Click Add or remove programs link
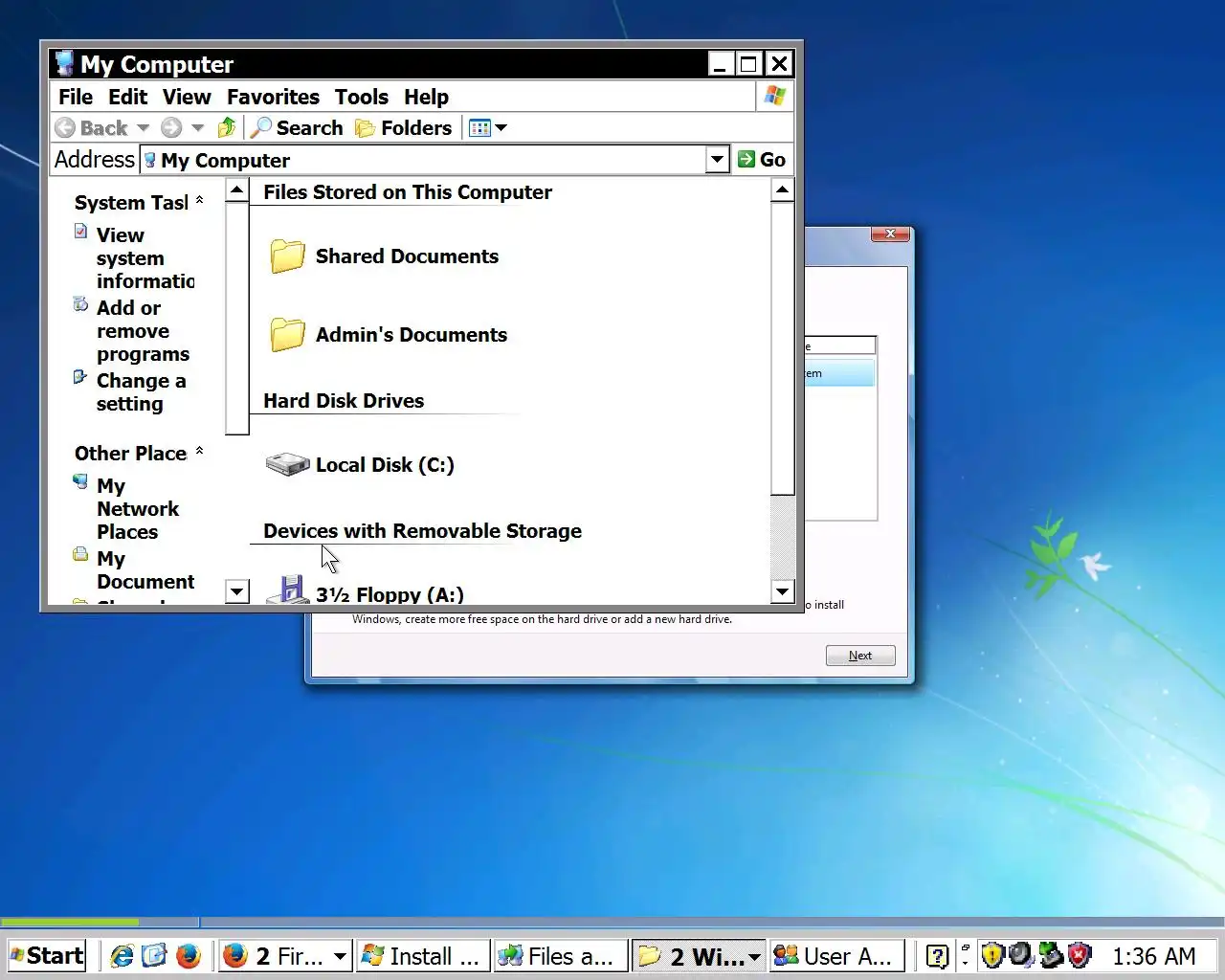 (x=143, y=330)
